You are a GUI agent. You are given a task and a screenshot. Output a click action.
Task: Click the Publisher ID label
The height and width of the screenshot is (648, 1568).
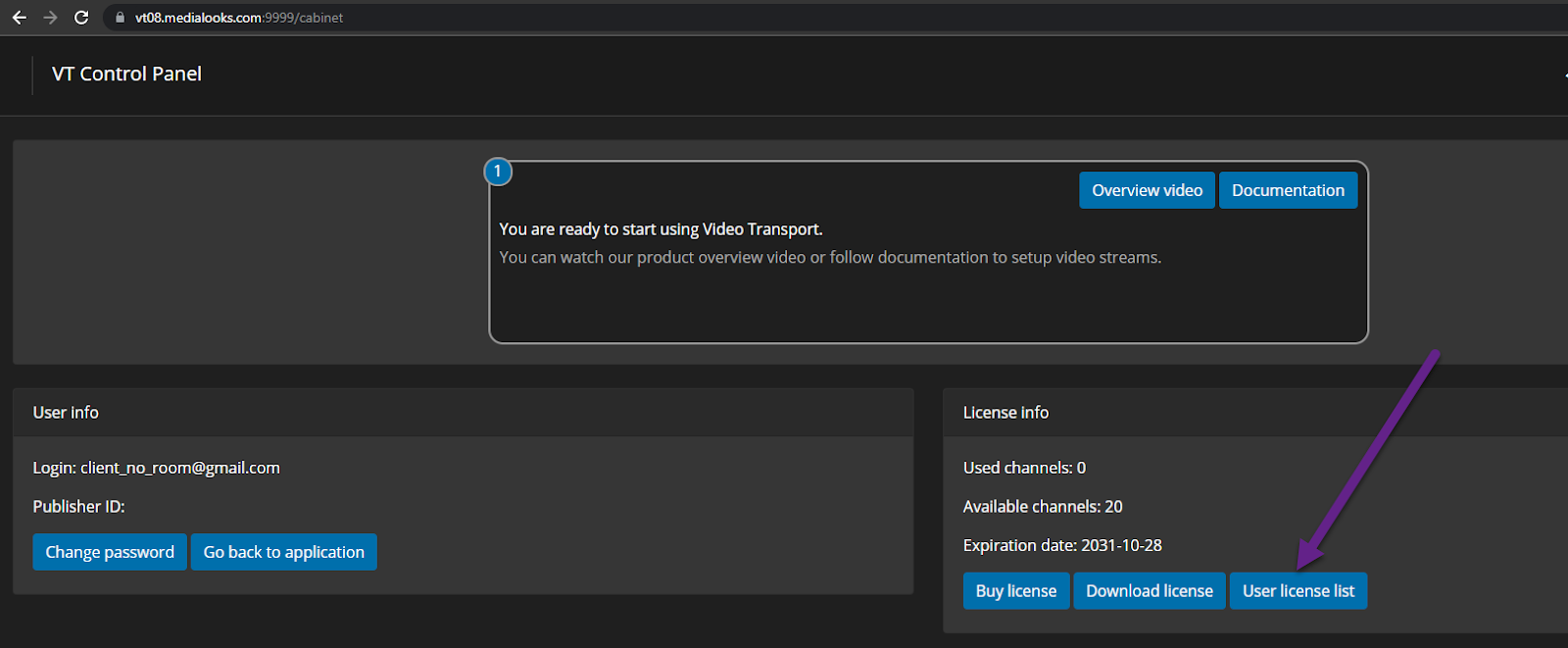click(78, 507)
